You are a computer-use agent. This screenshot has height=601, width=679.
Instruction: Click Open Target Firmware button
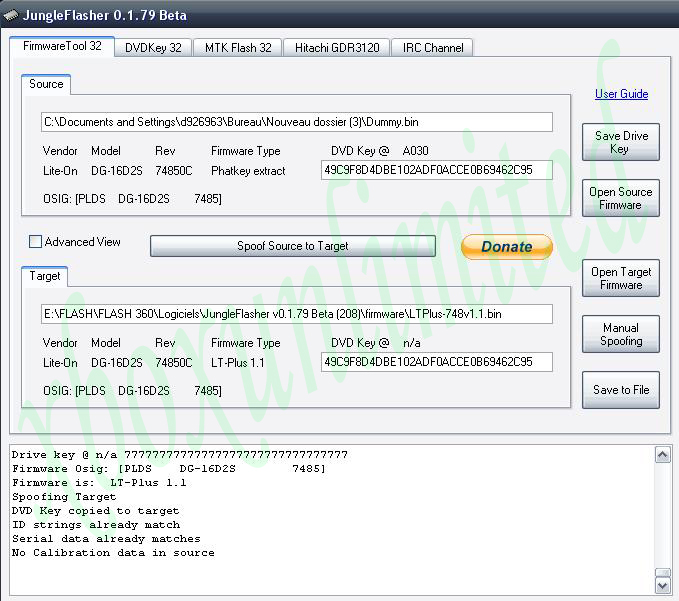pyautogui.click(x=621, y=278)
